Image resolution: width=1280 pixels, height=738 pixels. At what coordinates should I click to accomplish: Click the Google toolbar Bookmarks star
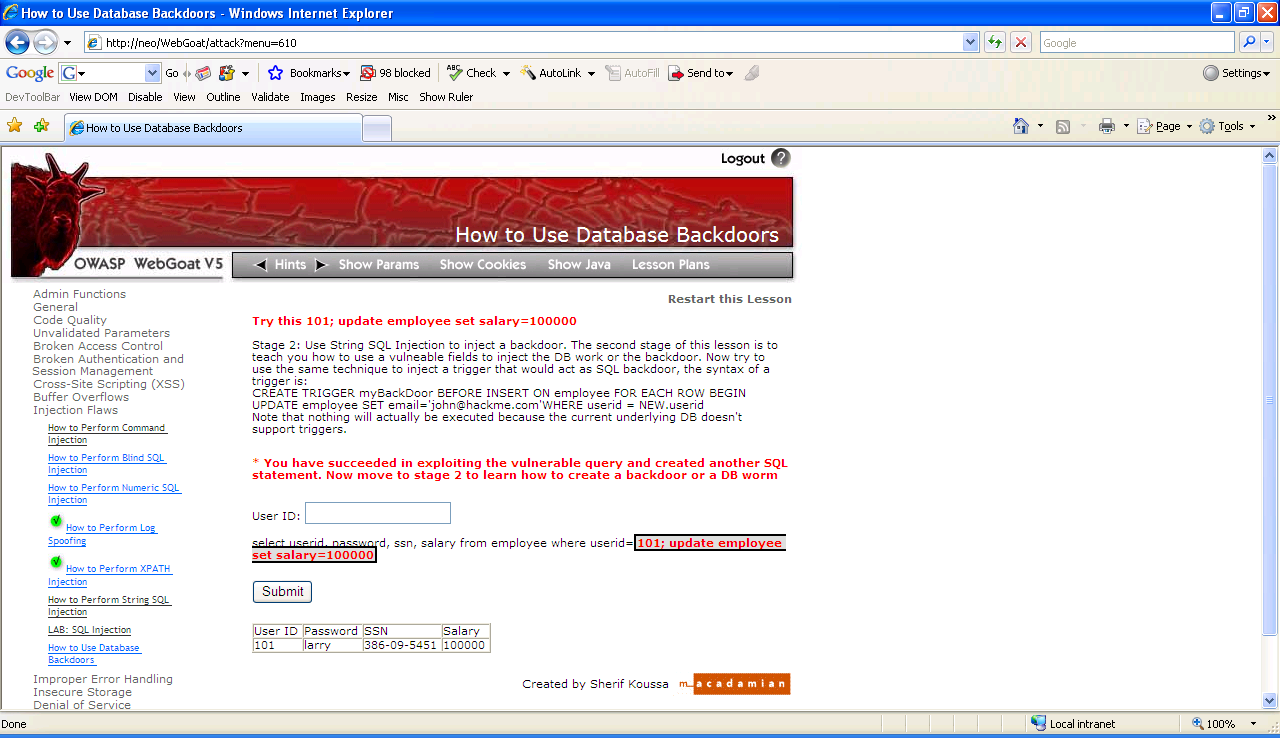pos(276,73)
